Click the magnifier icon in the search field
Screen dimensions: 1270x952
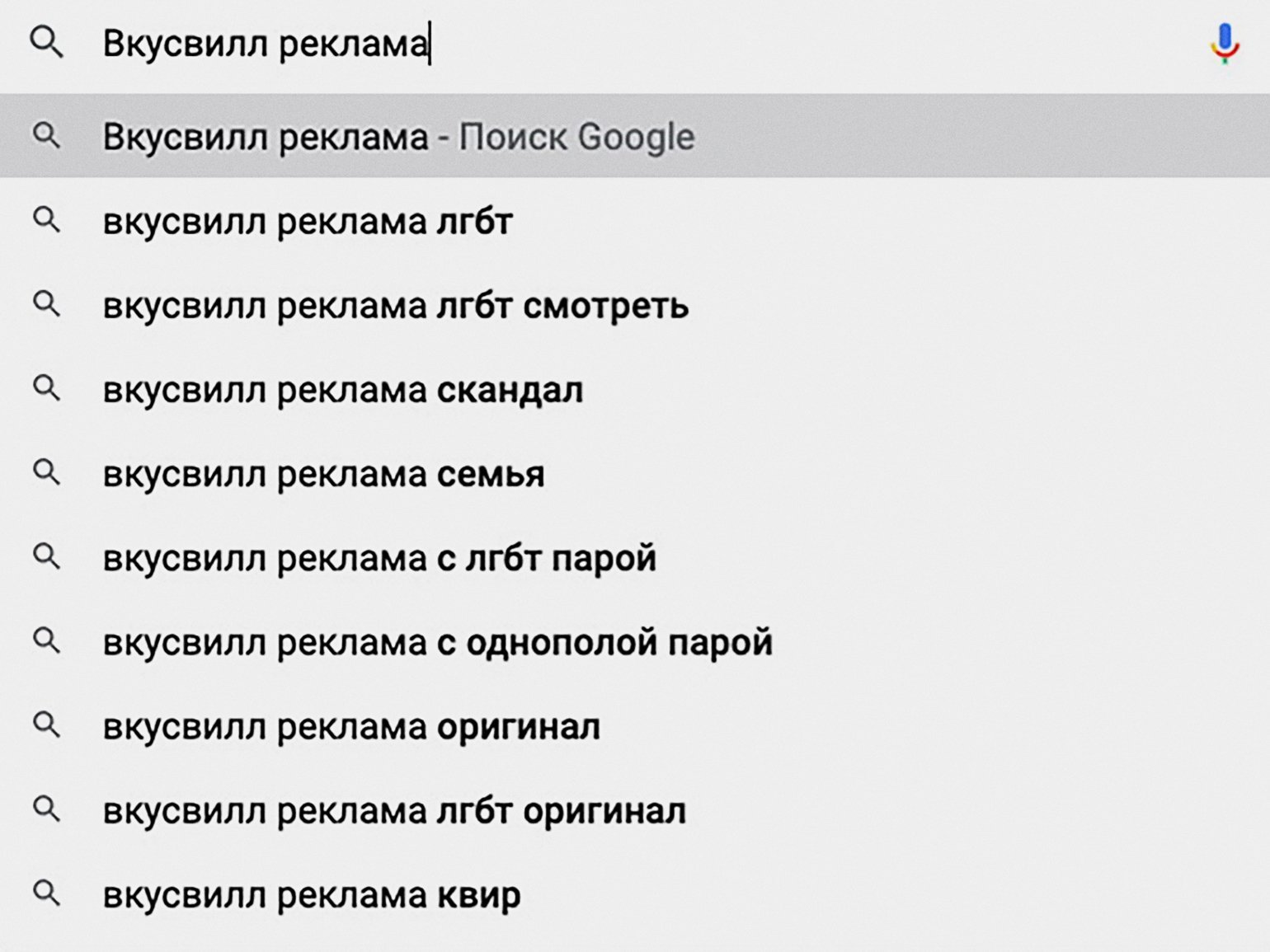click(x=46, y=42)
